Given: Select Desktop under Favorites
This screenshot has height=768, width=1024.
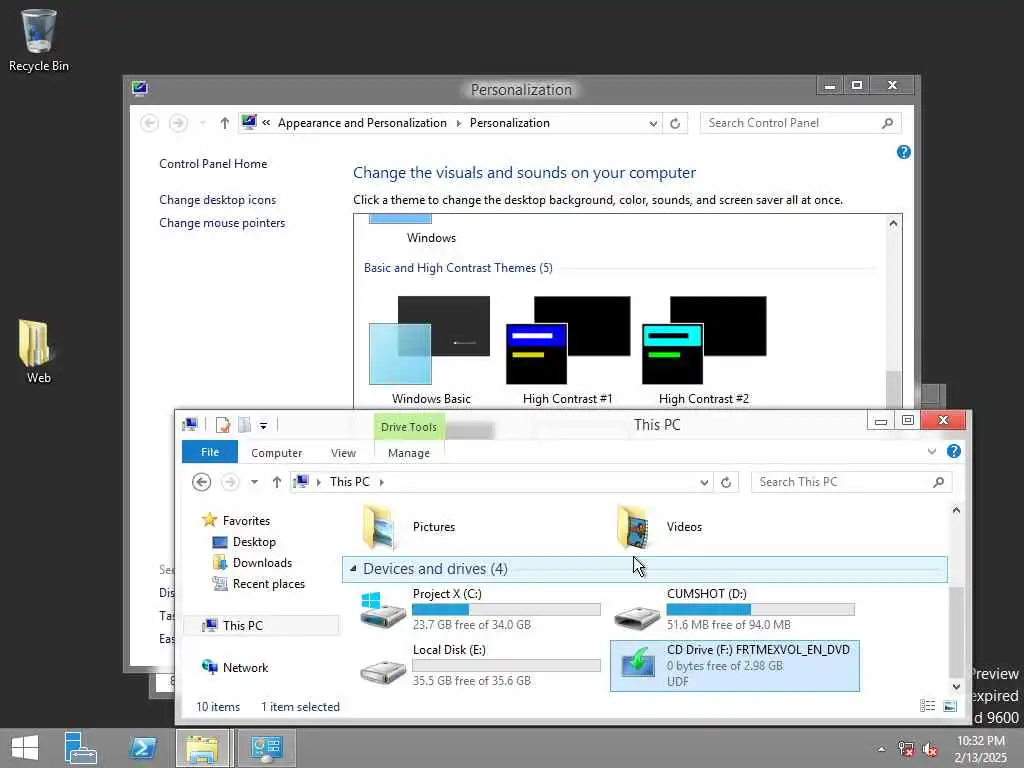Looking at the screenshot, I should pos(244,542).
